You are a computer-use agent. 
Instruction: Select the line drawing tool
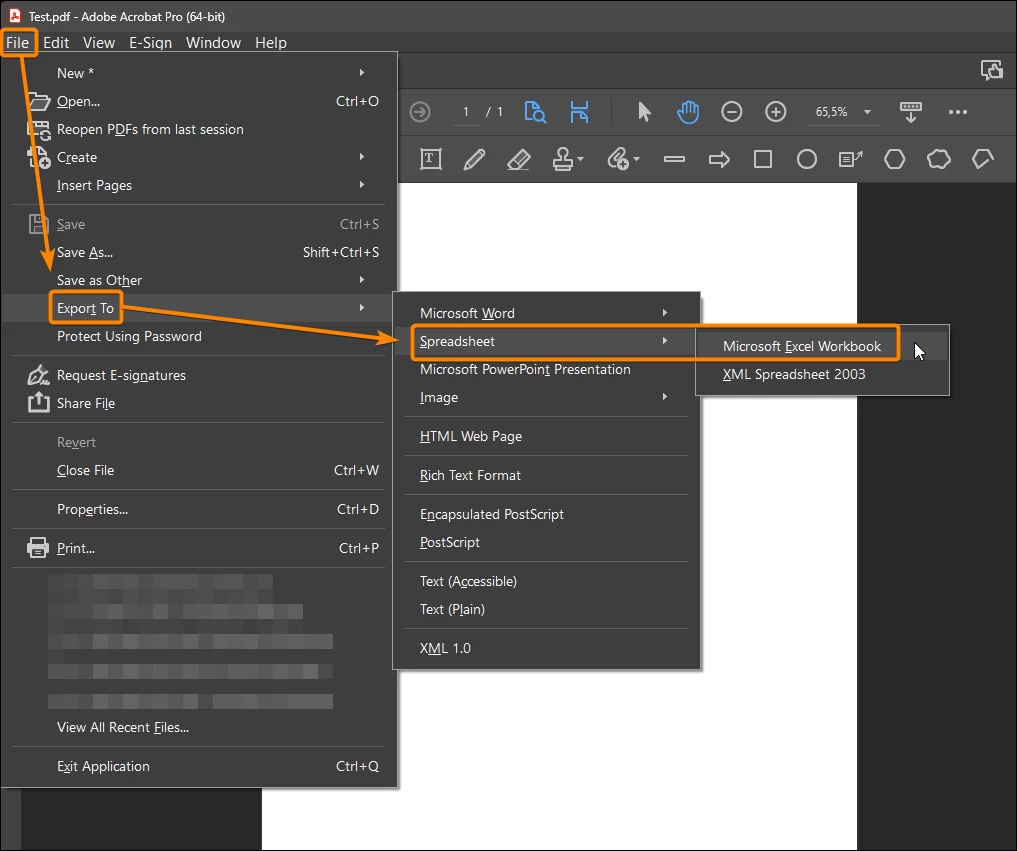point(675,159)
